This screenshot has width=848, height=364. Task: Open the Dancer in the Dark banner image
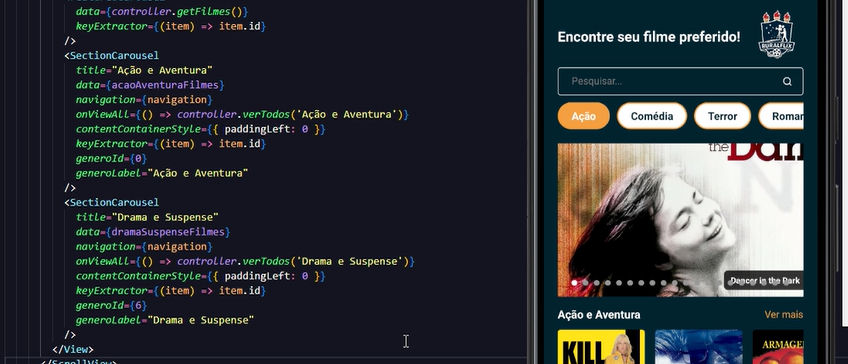coord(680,220)
